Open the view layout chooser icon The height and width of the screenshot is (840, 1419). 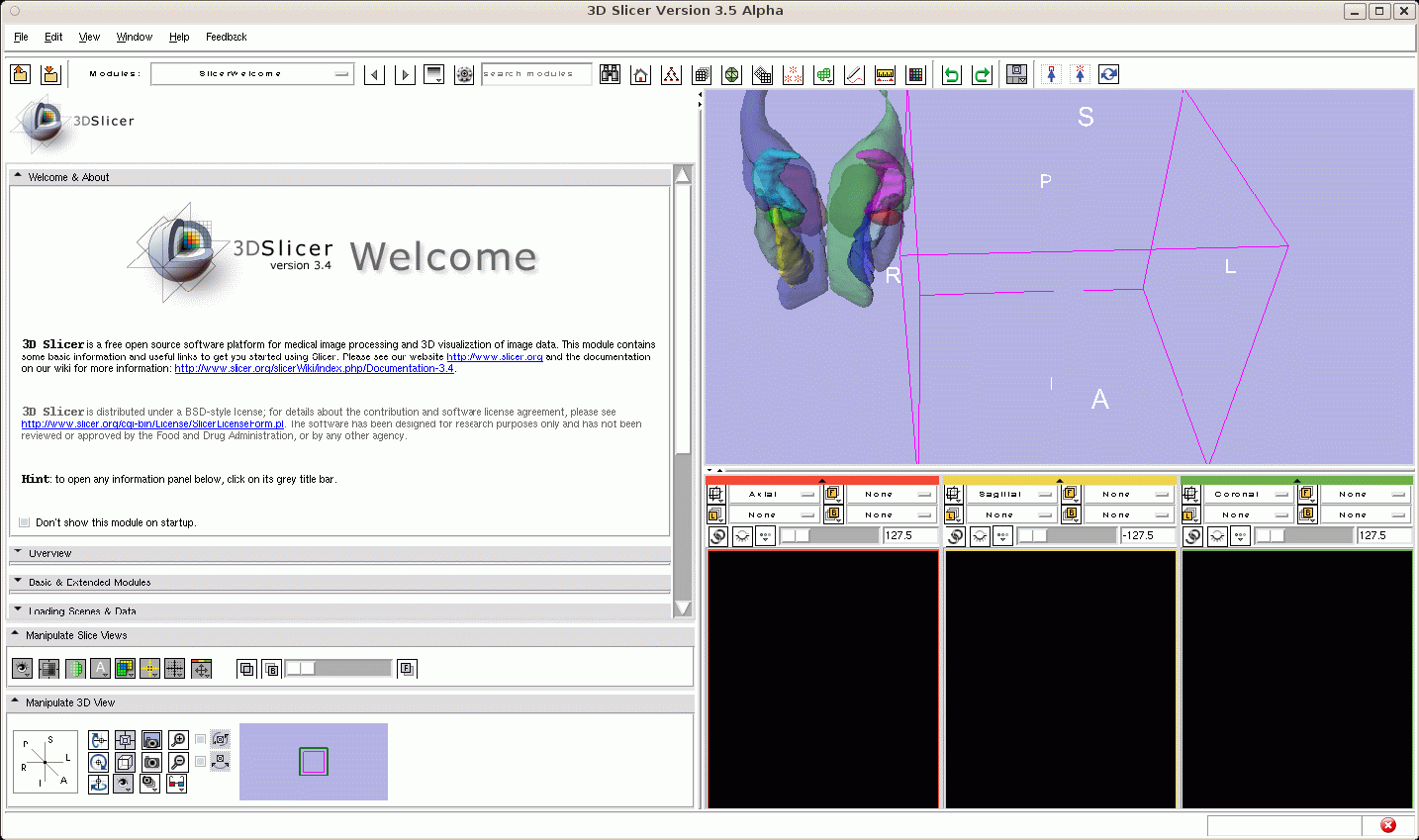click(x=1016, y=74)
